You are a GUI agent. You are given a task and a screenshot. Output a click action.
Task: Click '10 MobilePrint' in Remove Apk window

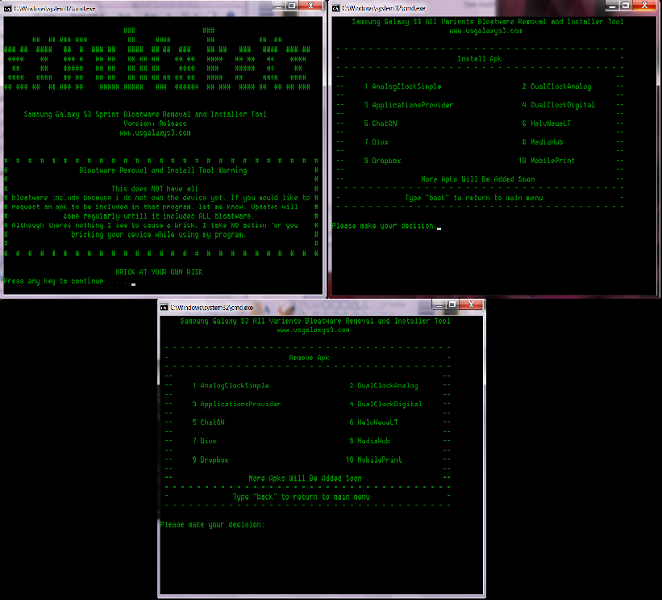pyautogui.click(x=374, y=460)
